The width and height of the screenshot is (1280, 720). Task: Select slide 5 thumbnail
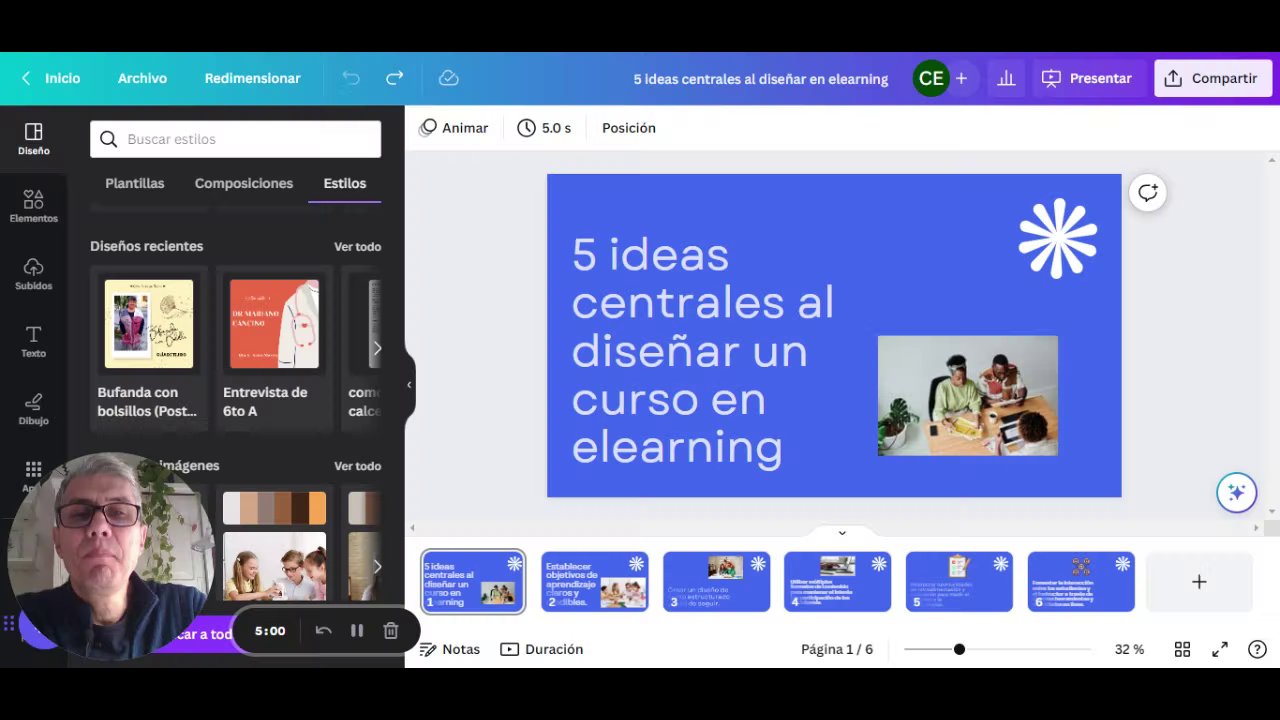pos(959,581)
